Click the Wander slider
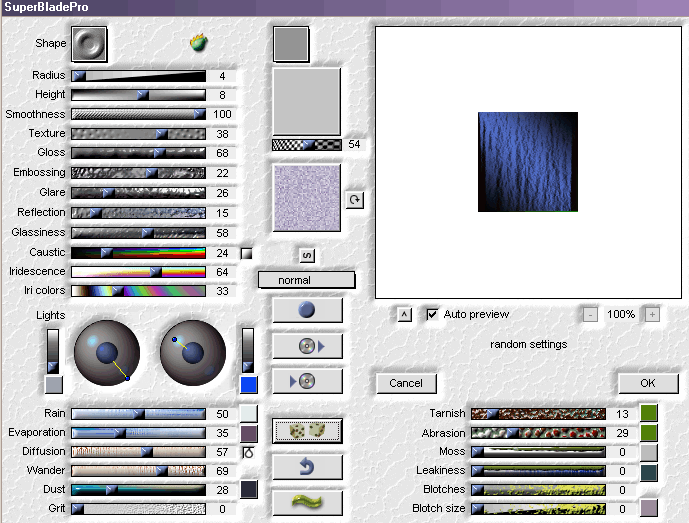The image size is (689, 523). (x=138, y=471)
